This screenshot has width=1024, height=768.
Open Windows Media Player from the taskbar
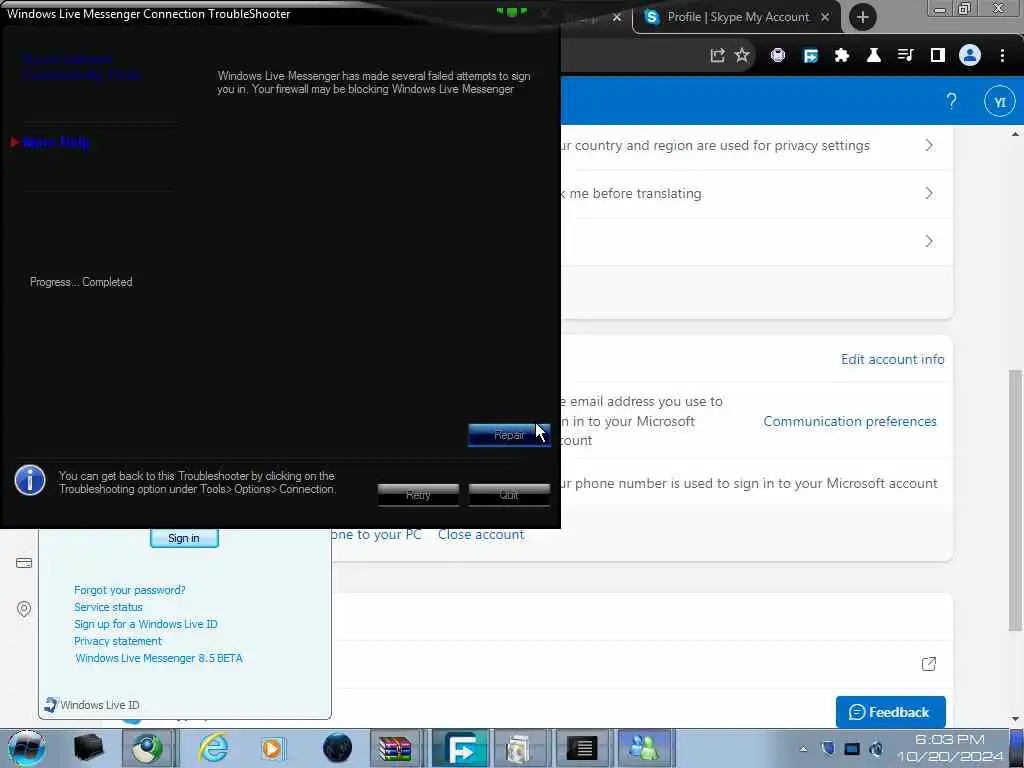click(273, 748)
